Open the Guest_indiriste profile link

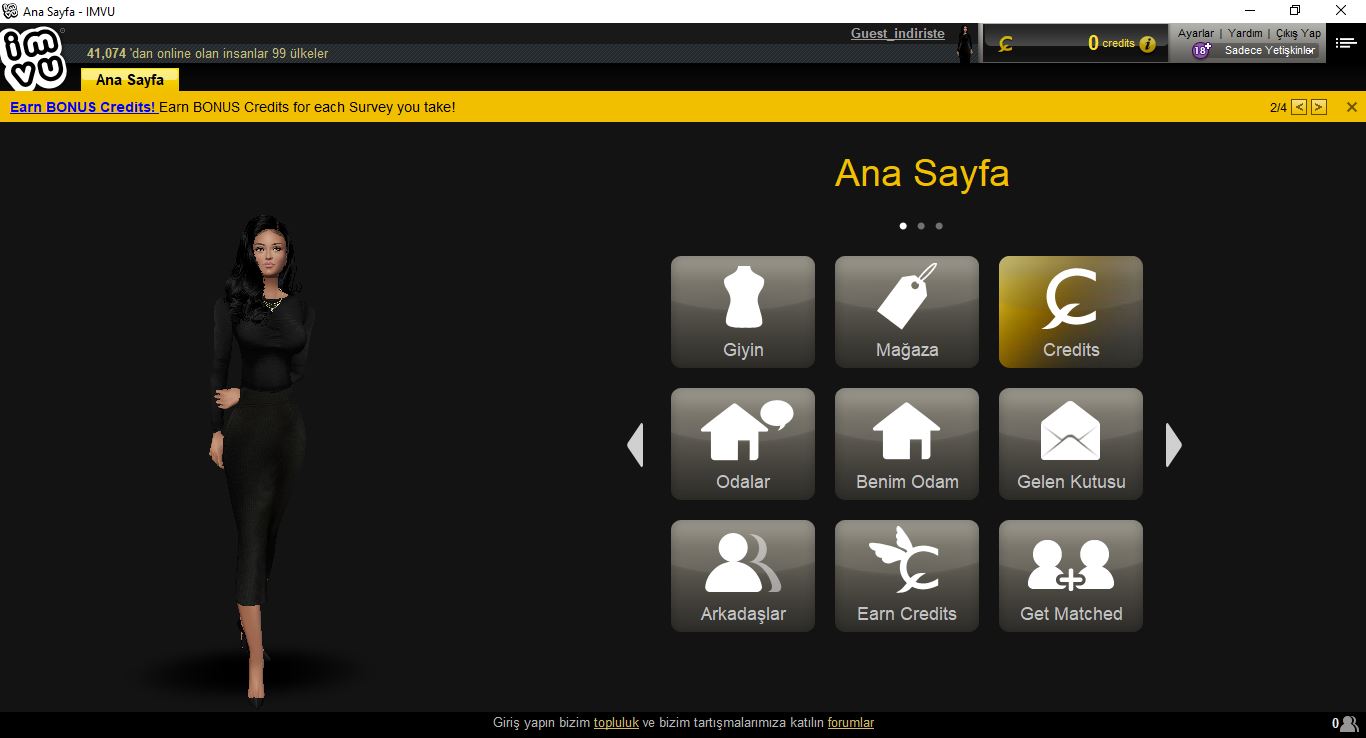(898, 33)
